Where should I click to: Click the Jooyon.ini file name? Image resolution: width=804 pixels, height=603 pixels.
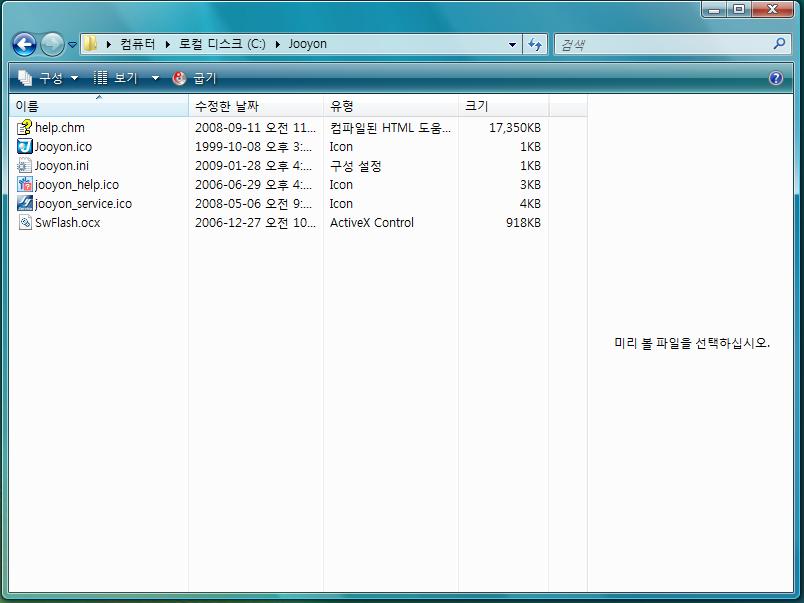point(62,166)
